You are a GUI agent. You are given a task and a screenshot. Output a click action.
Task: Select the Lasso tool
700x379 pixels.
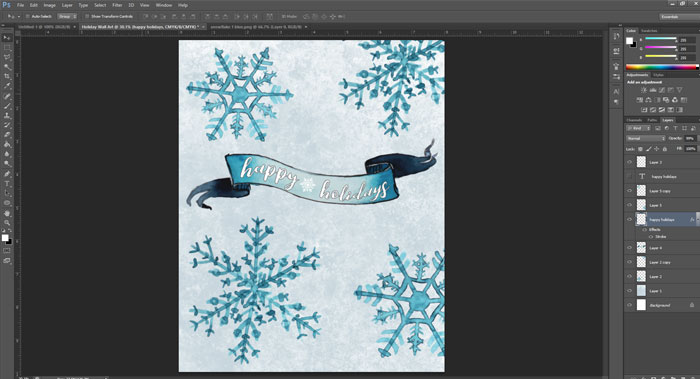tap(7, 57)
